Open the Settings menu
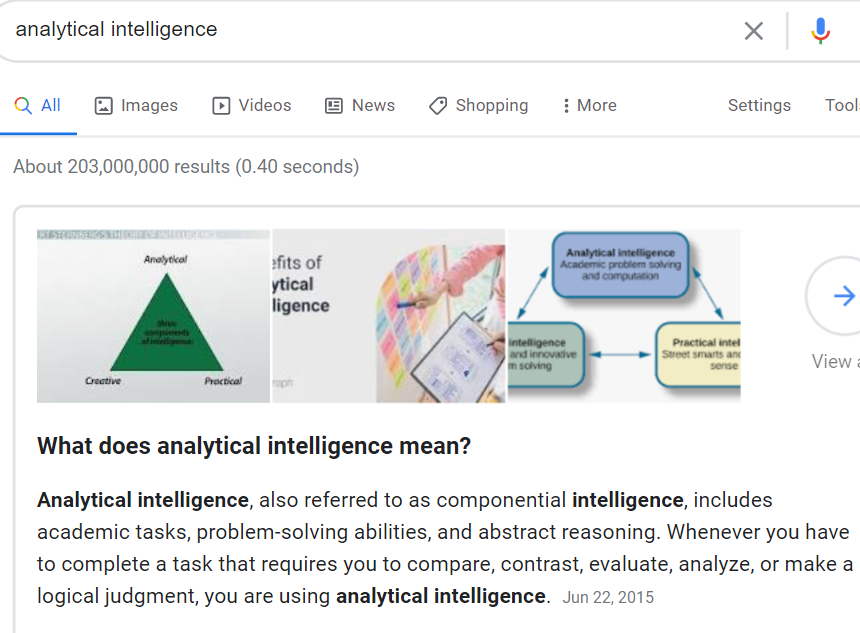860x633 pixels. coord(759,105)
